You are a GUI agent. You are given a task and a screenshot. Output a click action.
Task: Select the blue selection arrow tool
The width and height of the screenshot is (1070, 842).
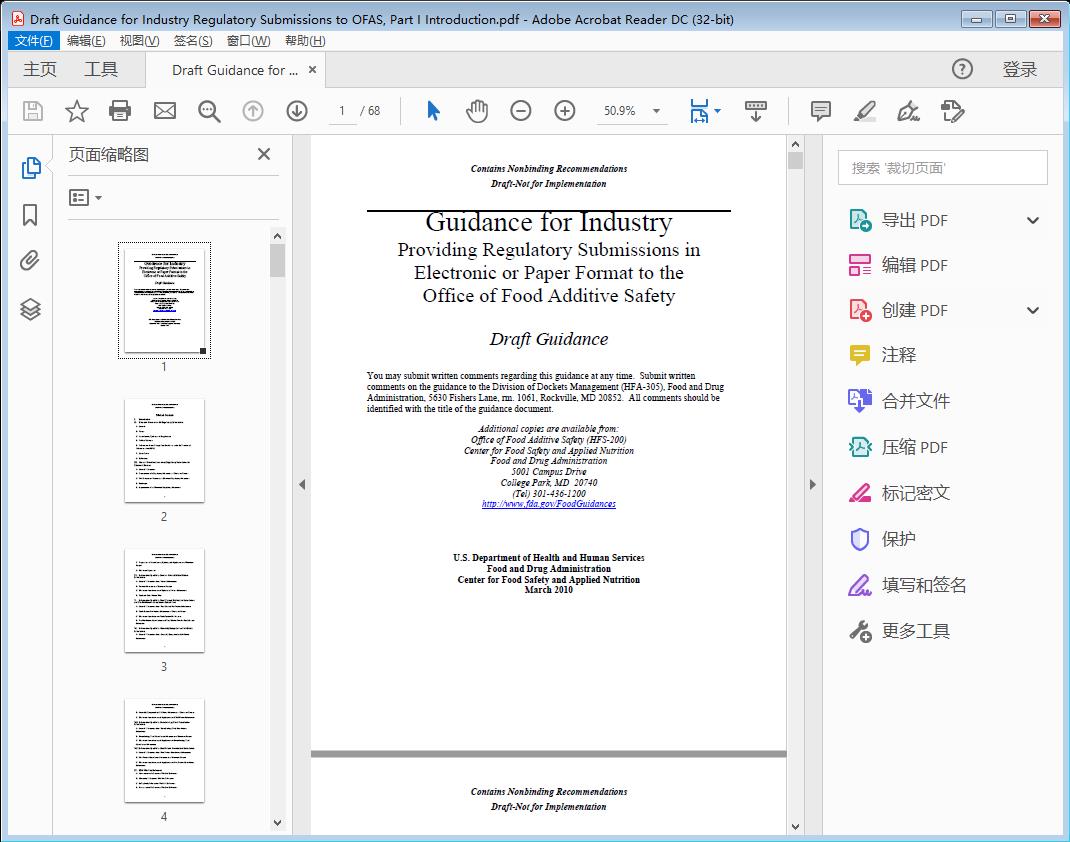[x=433, y=111]
